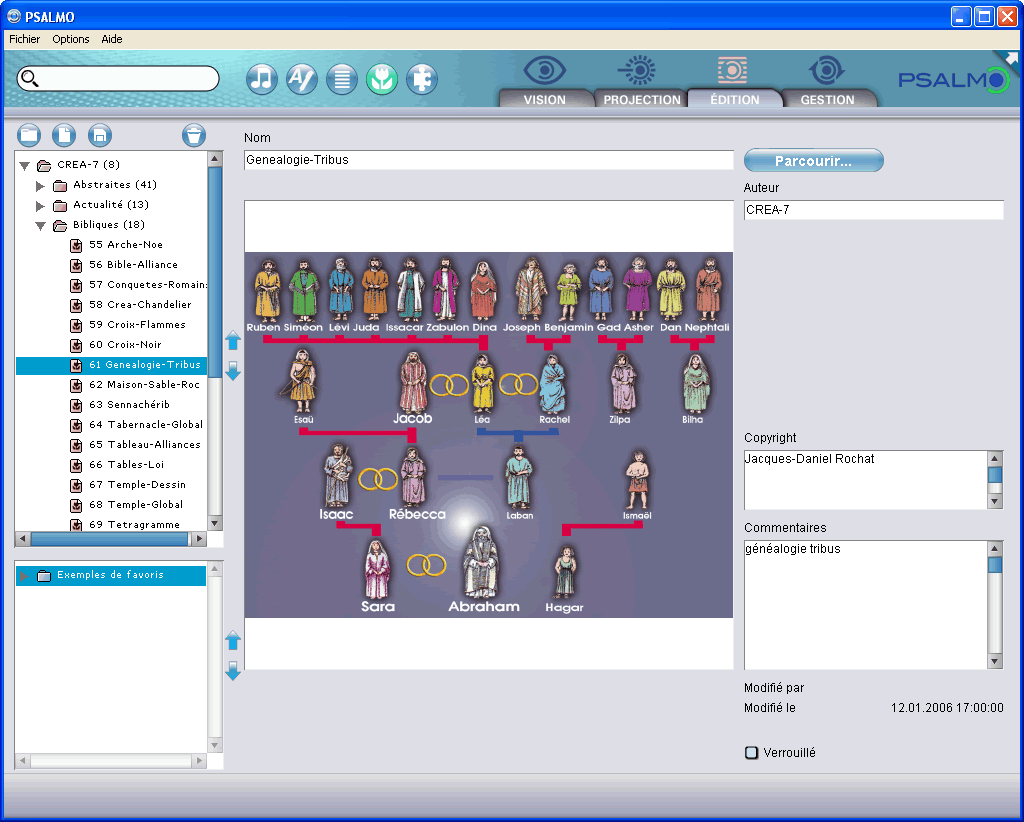
Task: Toggle the Verrouillé checkbox
Action: coord(752,753)
